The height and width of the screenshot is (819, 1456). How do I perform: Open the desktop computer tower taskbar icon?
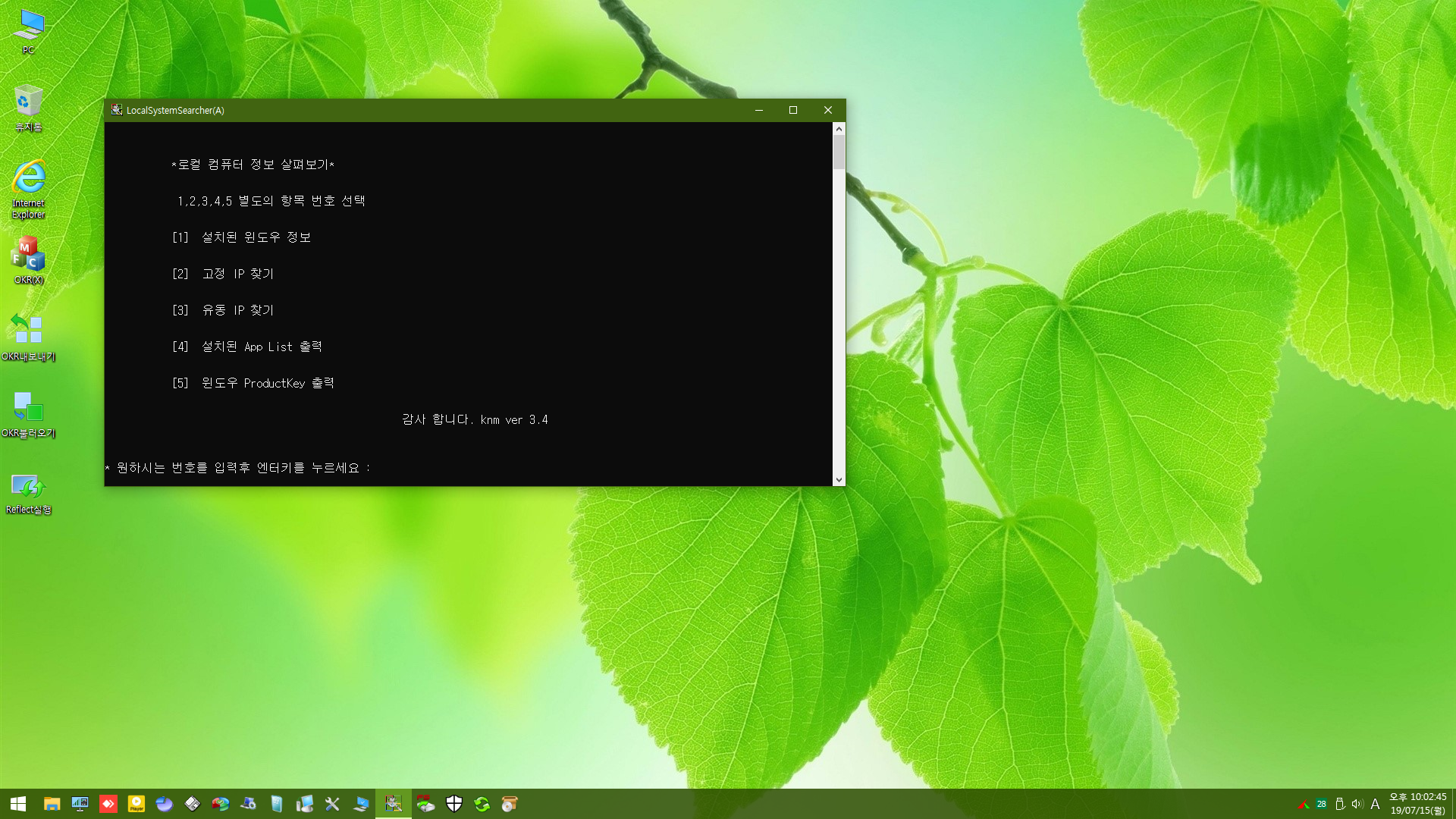tap(304, 804)
